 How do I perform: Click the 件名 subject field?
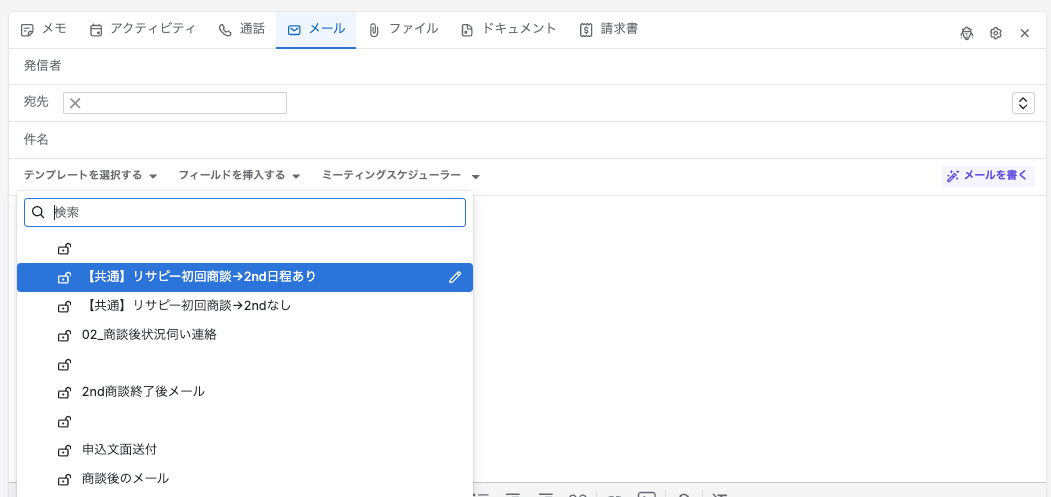pyautogui.click(x=530, y=140)
